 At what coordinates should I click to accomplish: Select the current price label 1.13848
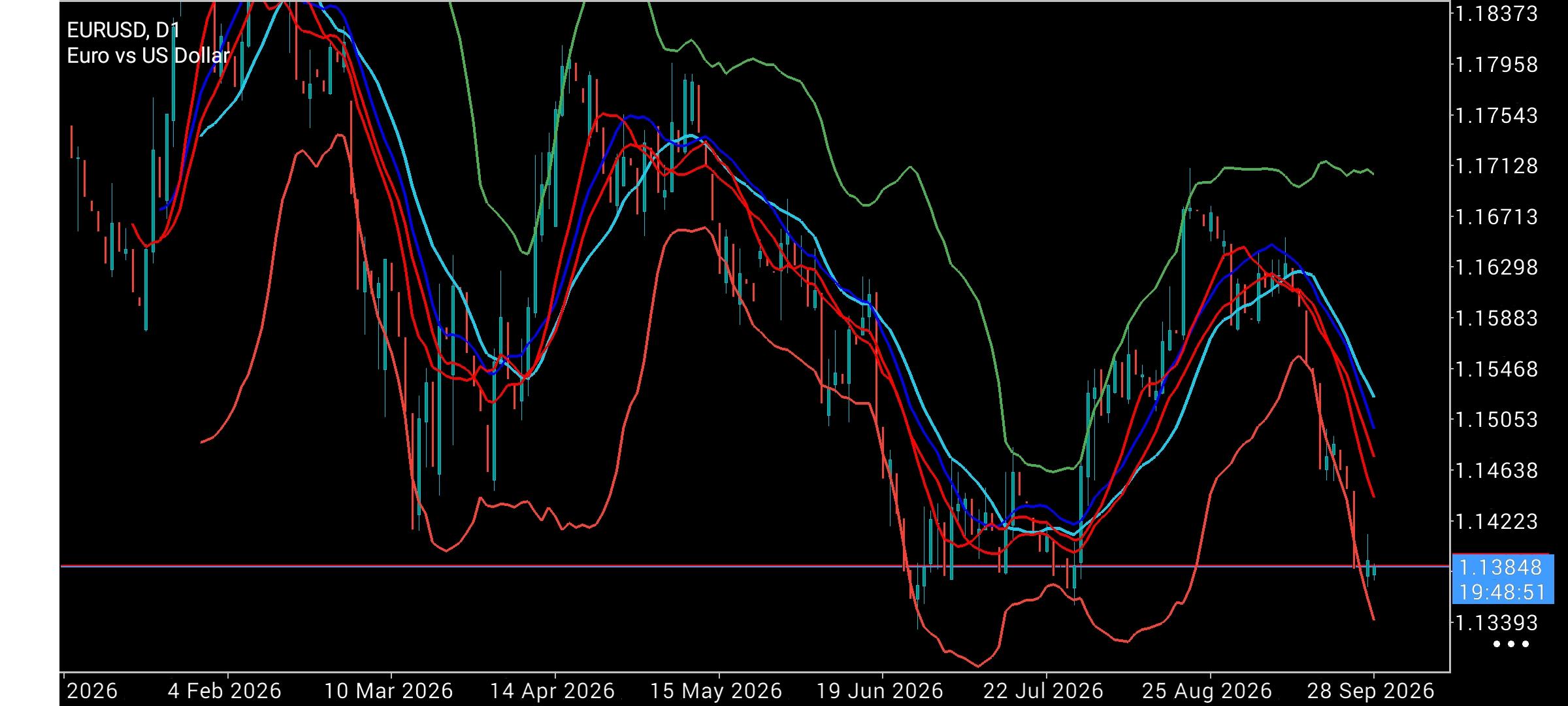[x=1500, y=567]
